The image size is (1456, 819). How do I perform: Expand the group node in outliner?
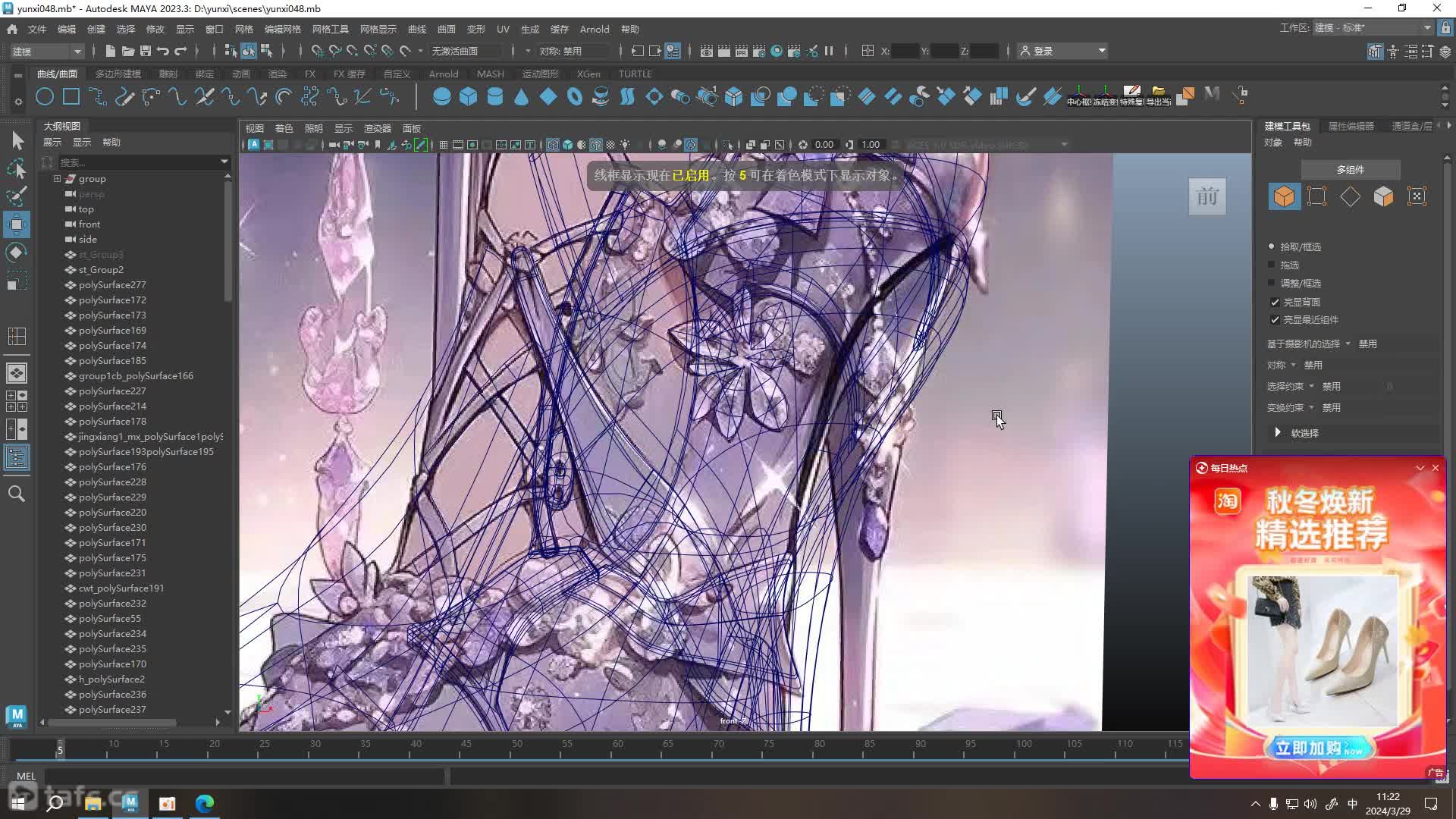(x=57, y=179)
